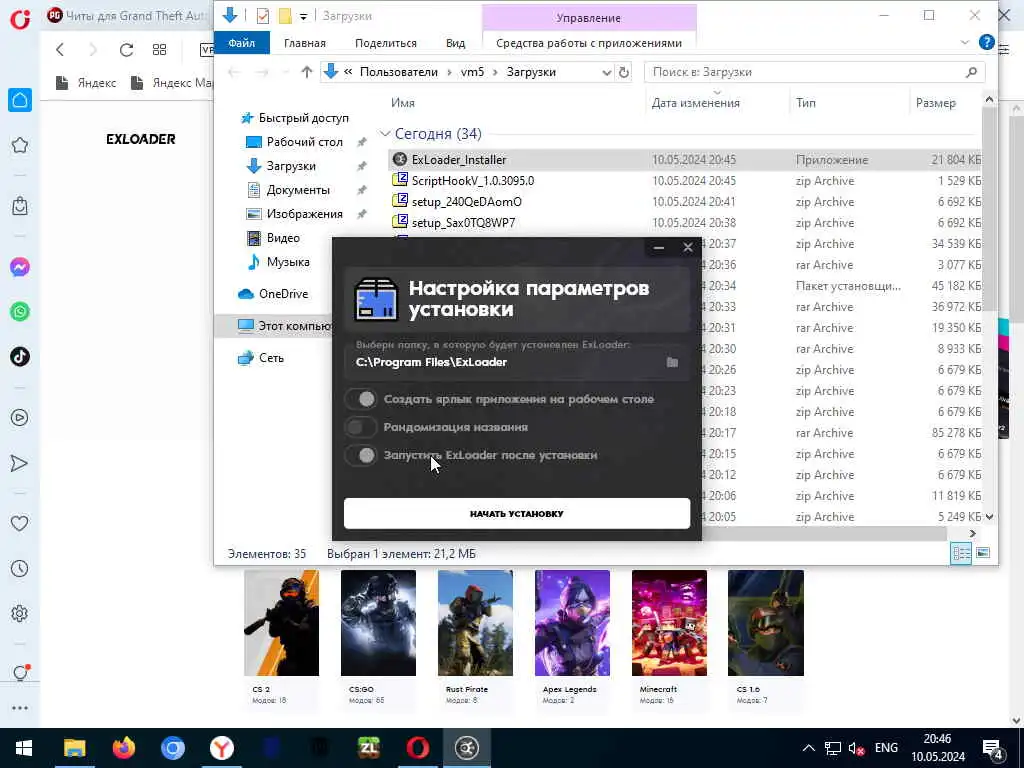
Task: Open Opera shopping bag sidebar icon
Action: [20, 206]
